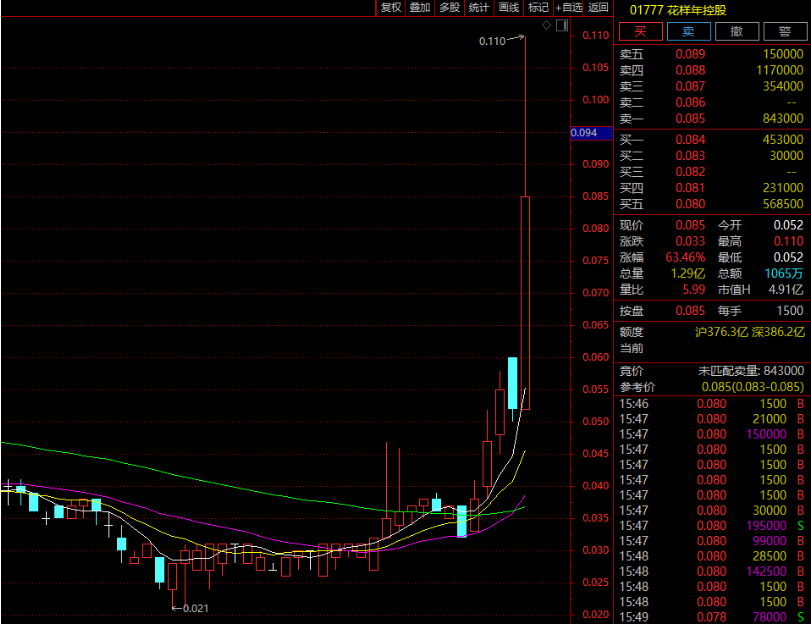
Task: Add stock to watchlist via +自选
Action: tap(568, 8)
